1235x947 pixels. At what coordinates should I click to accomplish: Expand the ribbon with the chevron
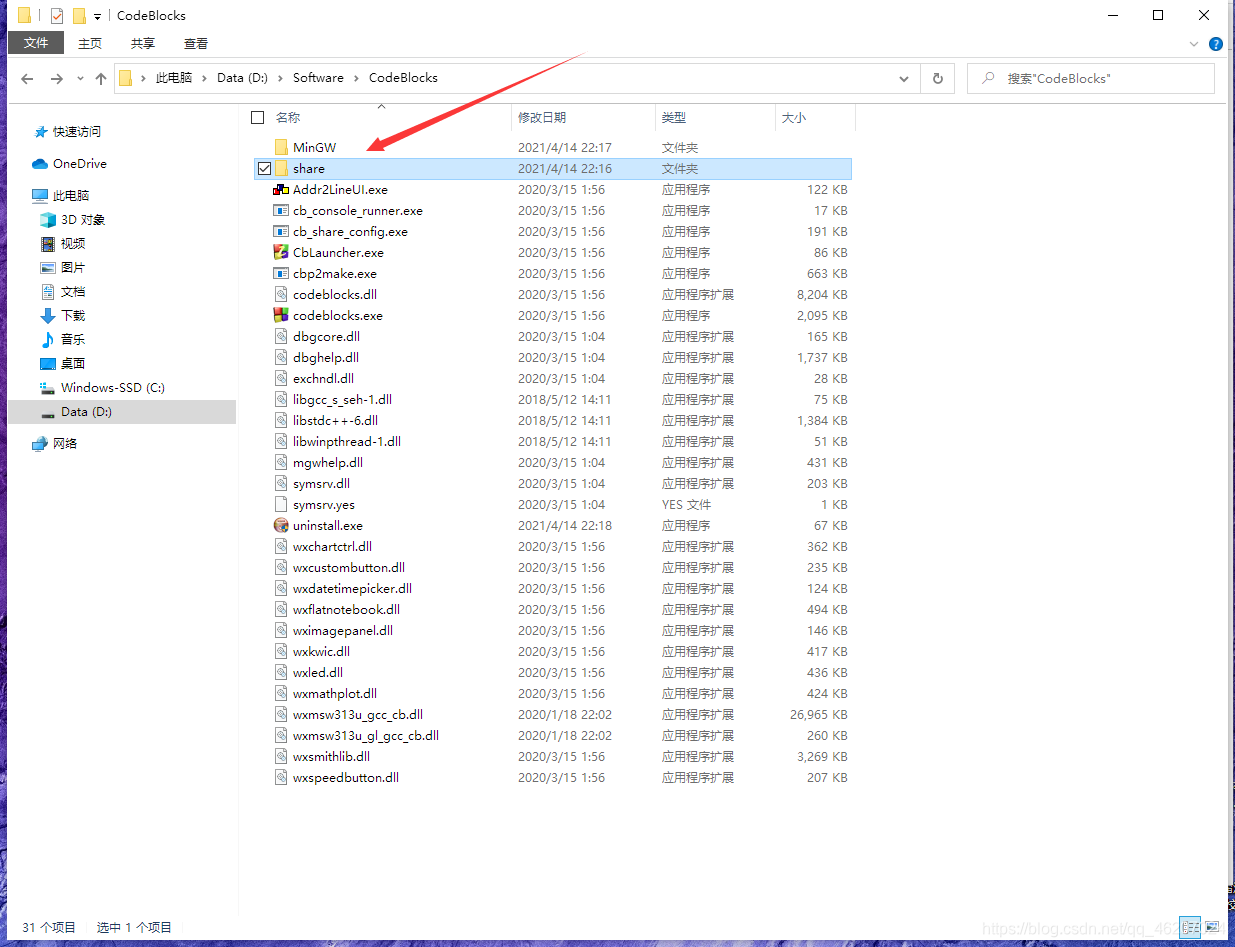pos(1194,44)
